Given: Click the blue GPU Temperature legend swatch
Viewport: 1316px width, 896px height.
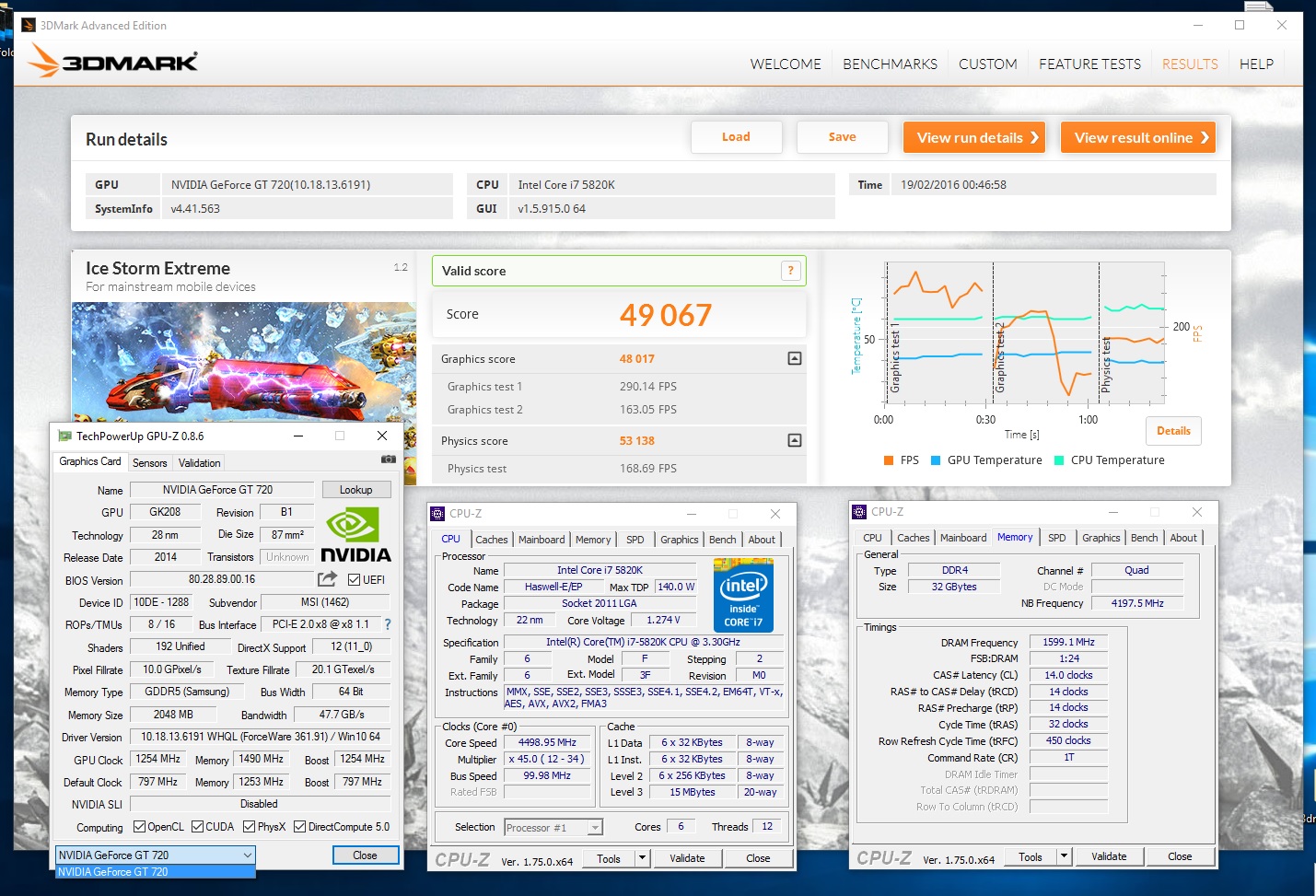Looking at the screenshot, I should point(936,460).
